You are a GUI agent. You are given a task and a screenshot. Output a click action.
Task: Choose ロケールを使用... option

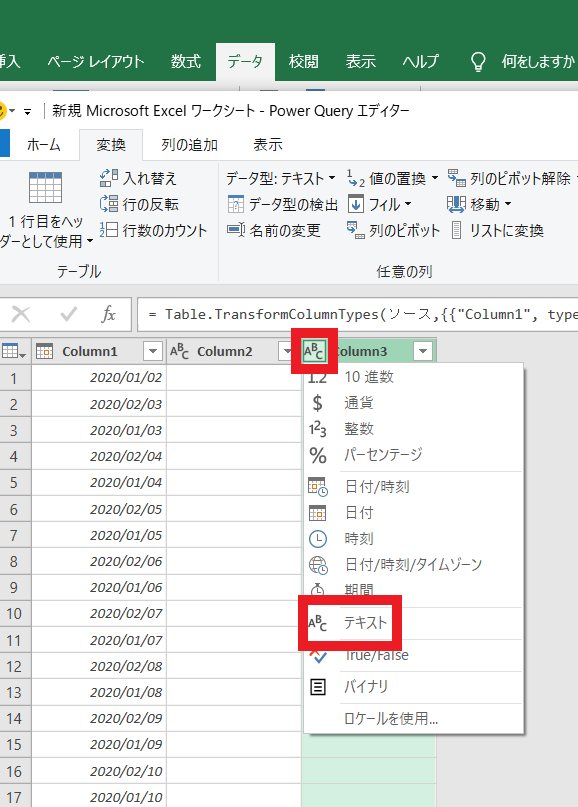coord(414,718)
